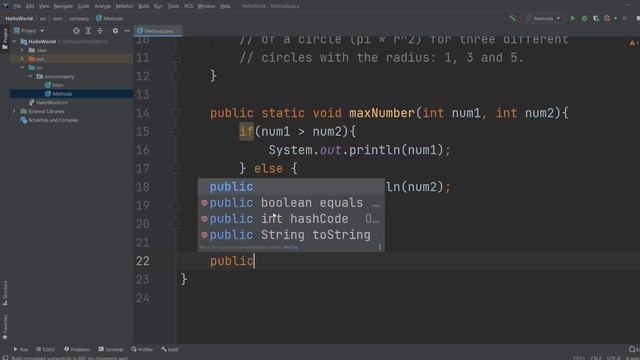The image size is (640, 360).
Task: Collapse the com.company package
Action: pyautogui.click(x=31, y=76)
